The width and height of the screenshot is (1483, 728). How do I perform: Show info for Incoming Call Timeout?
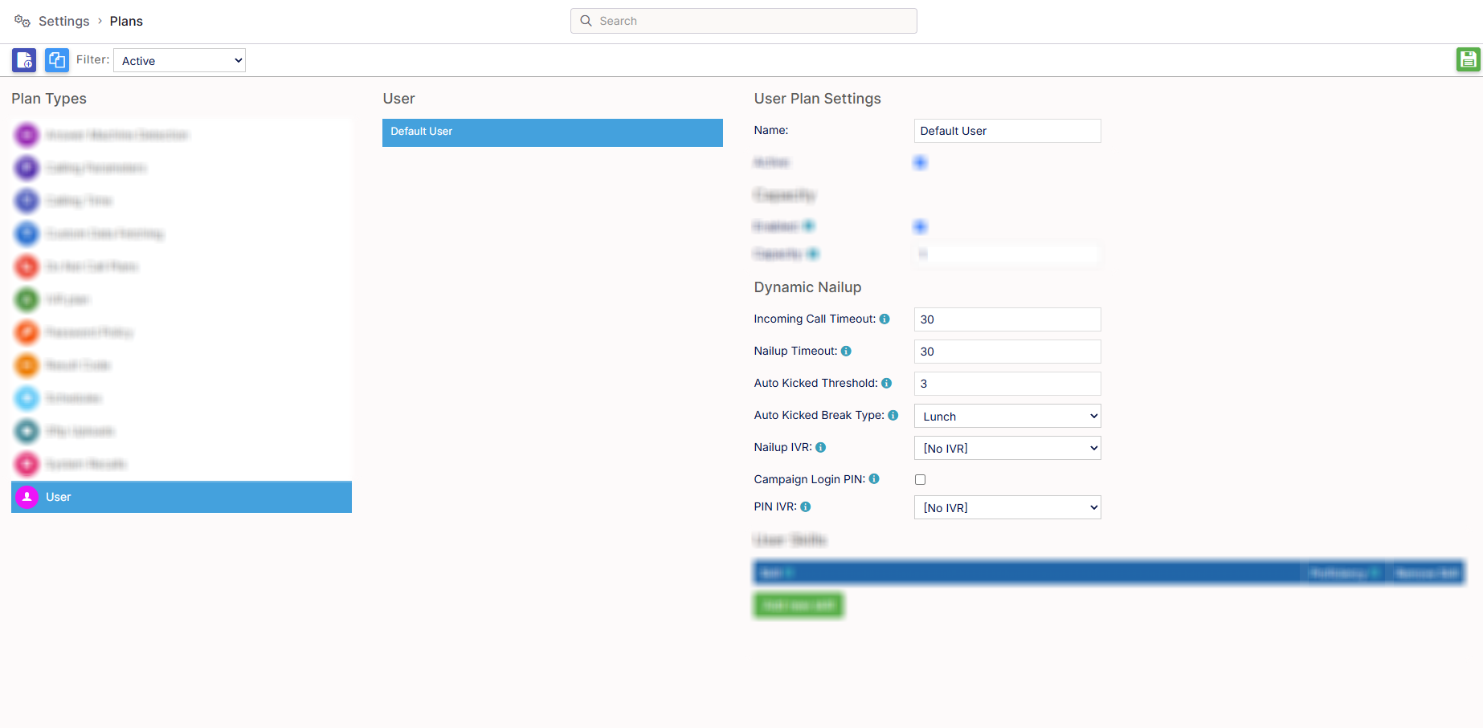[885, 319]
